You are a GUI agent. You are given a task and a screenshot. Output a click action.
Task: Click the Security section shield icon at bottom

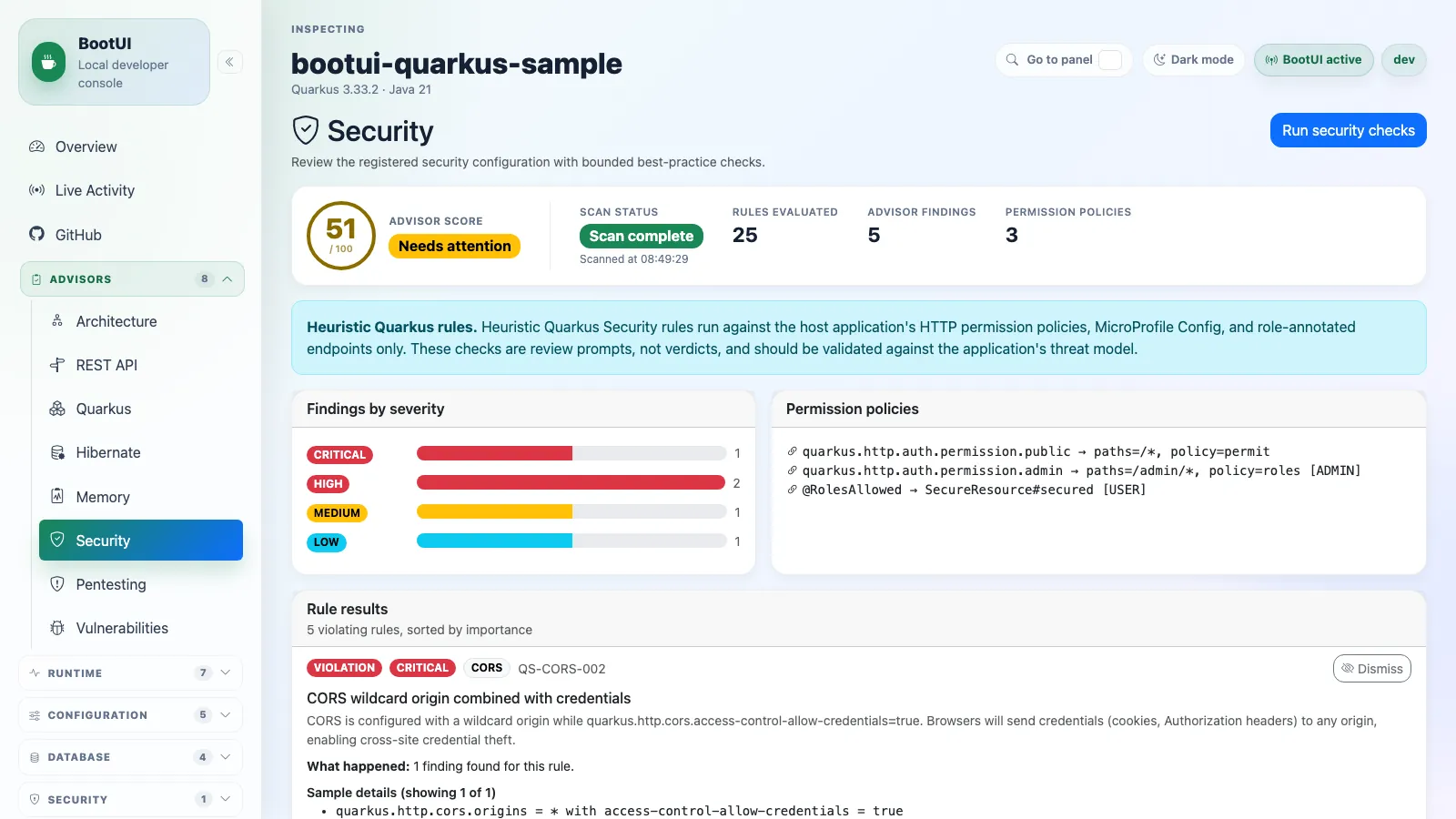(x=35, y=800)
